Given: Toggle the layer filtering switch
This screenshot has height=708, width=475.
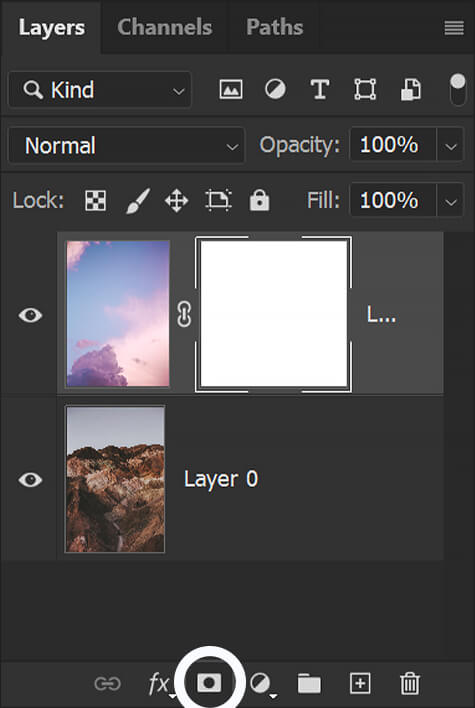Looking at the screenshot, I should (x=457, y=89).
